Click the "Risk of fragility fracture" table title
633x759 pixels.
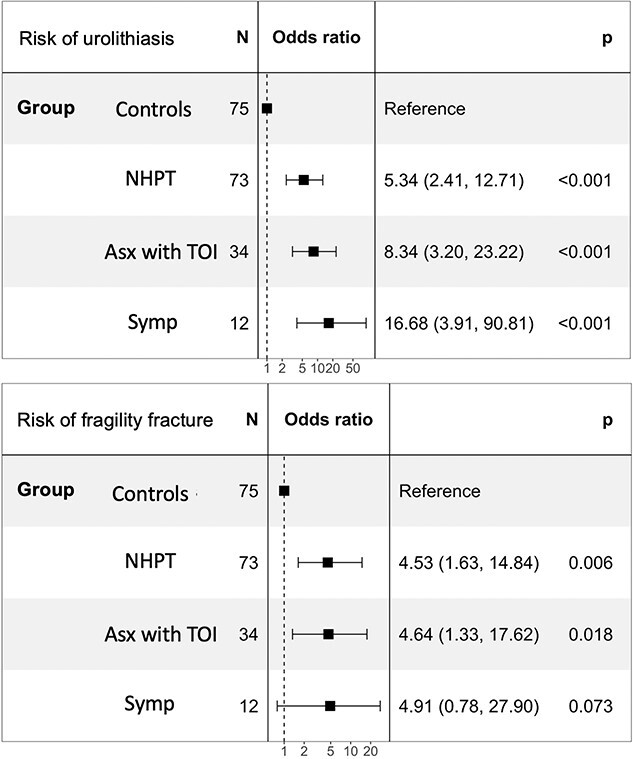pyautogui.click(x=115, y=420)
